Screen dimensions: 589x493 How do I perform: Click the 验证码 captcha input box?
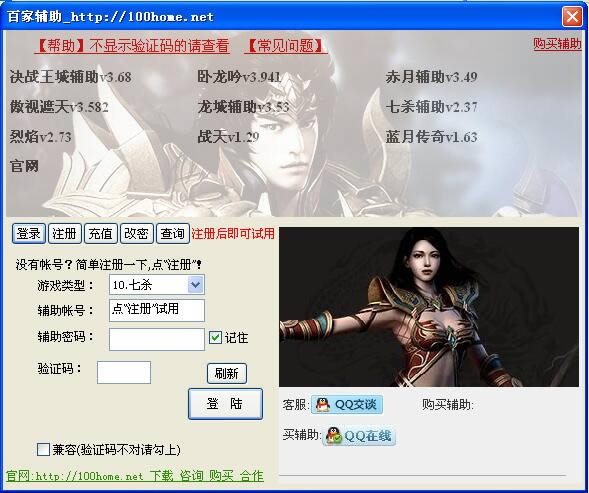click(x=124, y=372)
